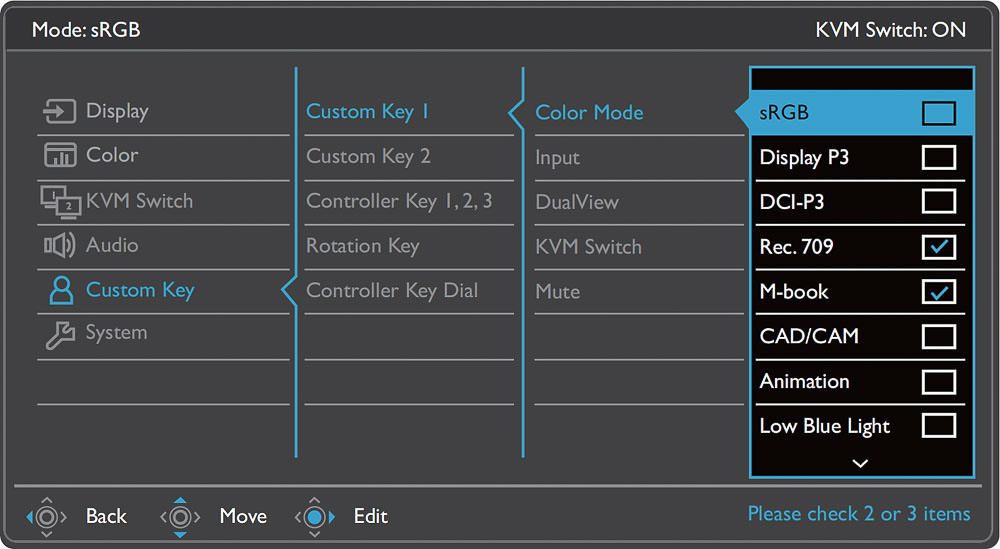The width and height of the screenshot is (1000, 549).
Task: Expand more color modes with down chevron
Action: point(860,464)
